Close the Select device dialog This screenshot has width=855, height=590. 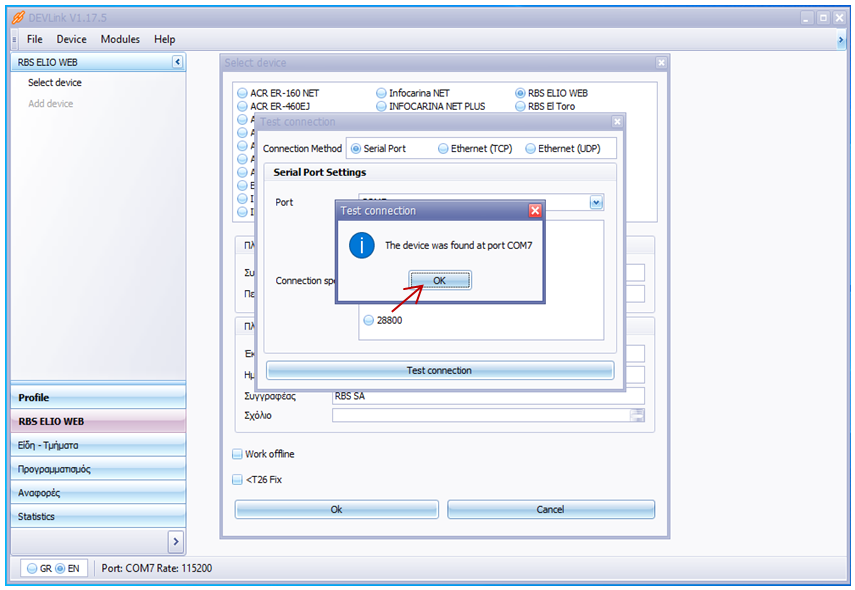tap(661, 62)
